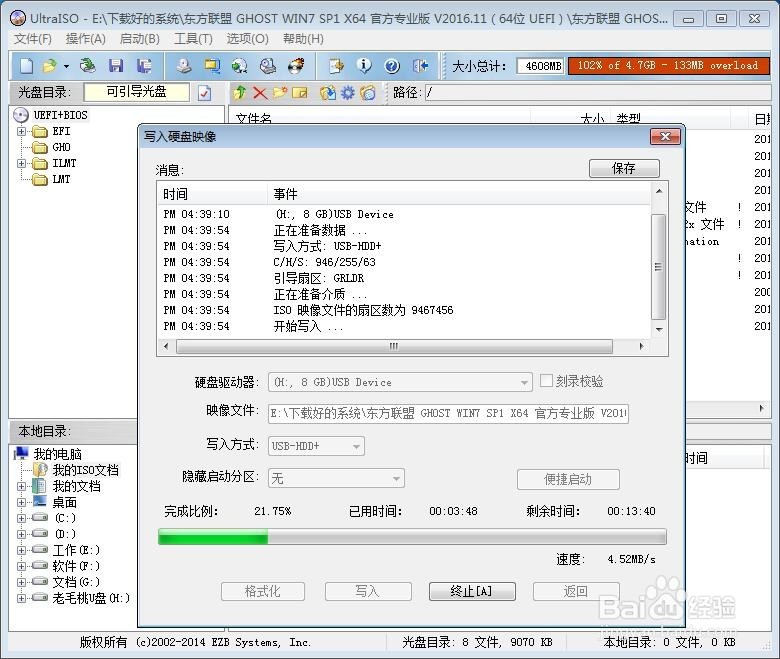Select 我的ISO文档 in local tree
The width and height of the screenshot is (780, 659).
coord(86,470)
